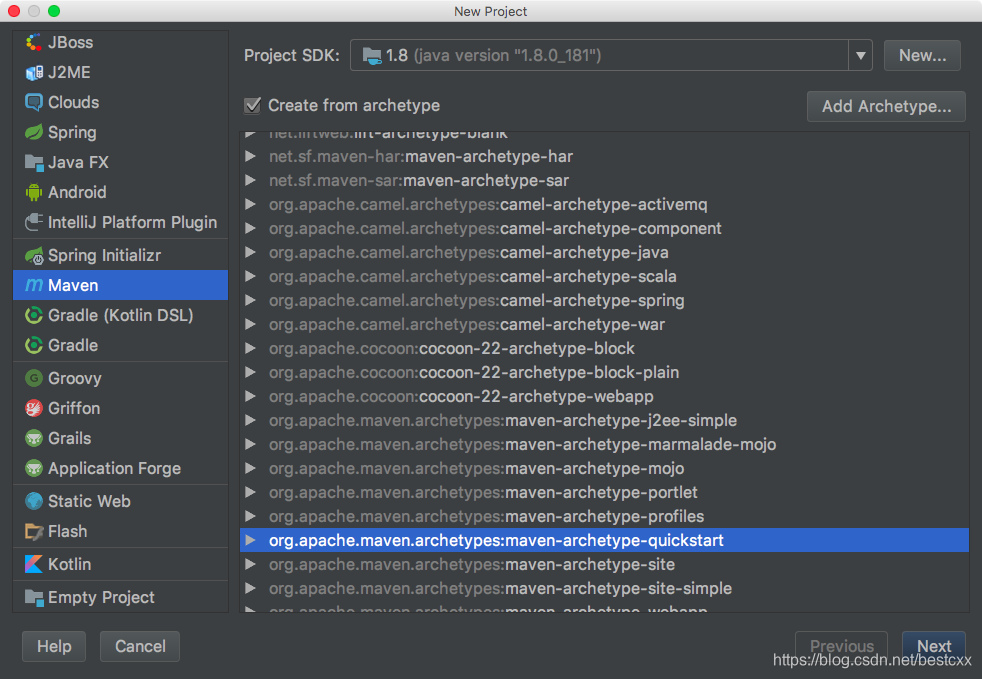
Task: Select Gradle project type
Action: [120, 345]
